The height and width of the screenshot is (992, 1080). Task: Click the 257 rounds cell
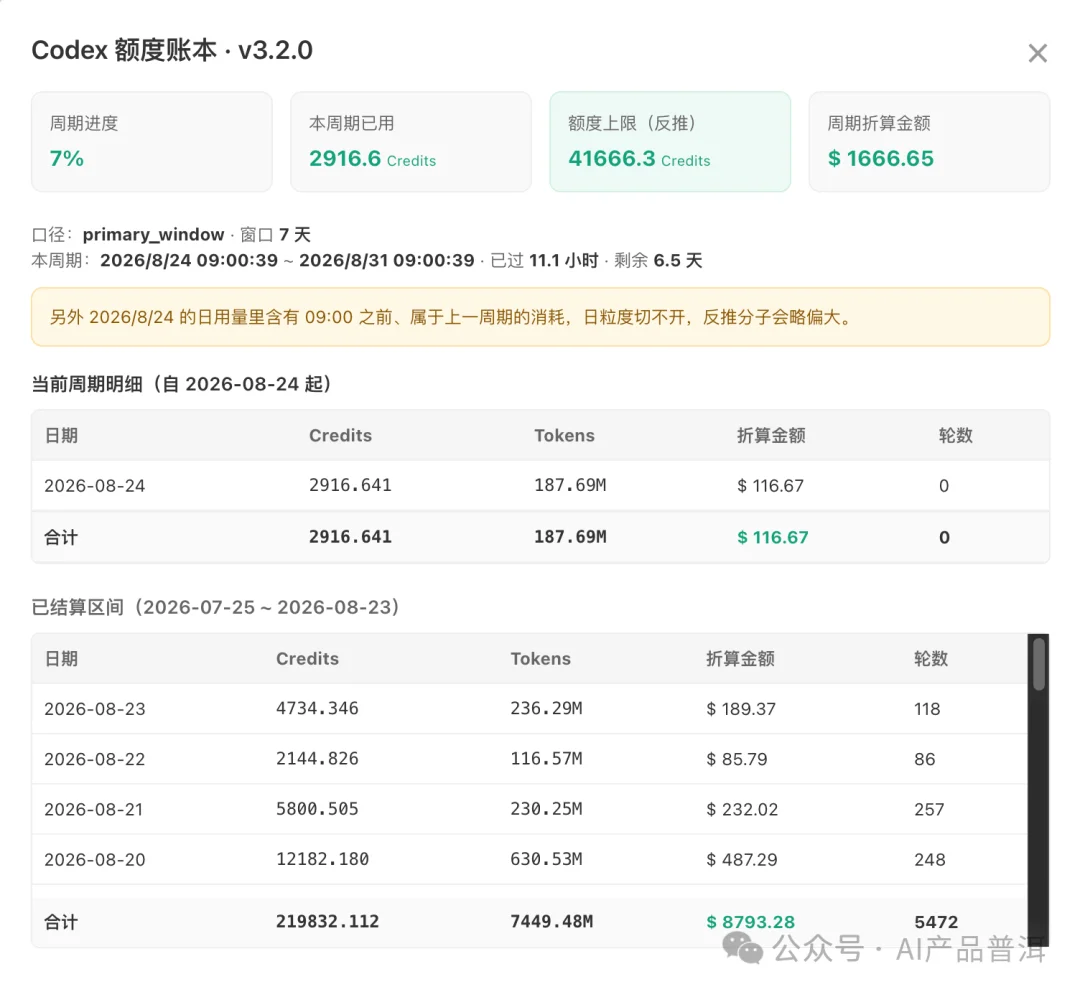929,809
